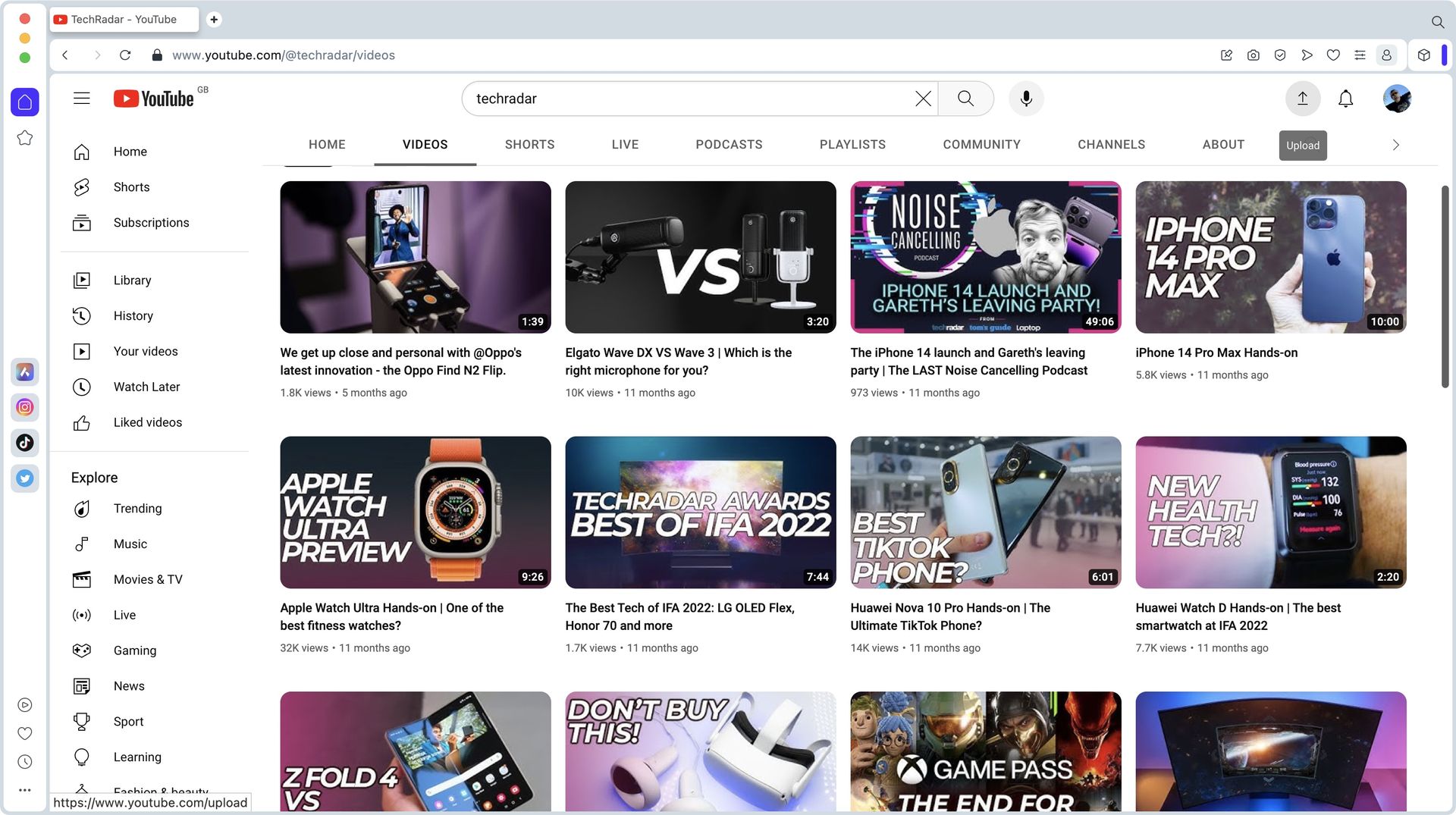Clear the search box using the X icon
The image size is (1456, 815).
[922, 99]
